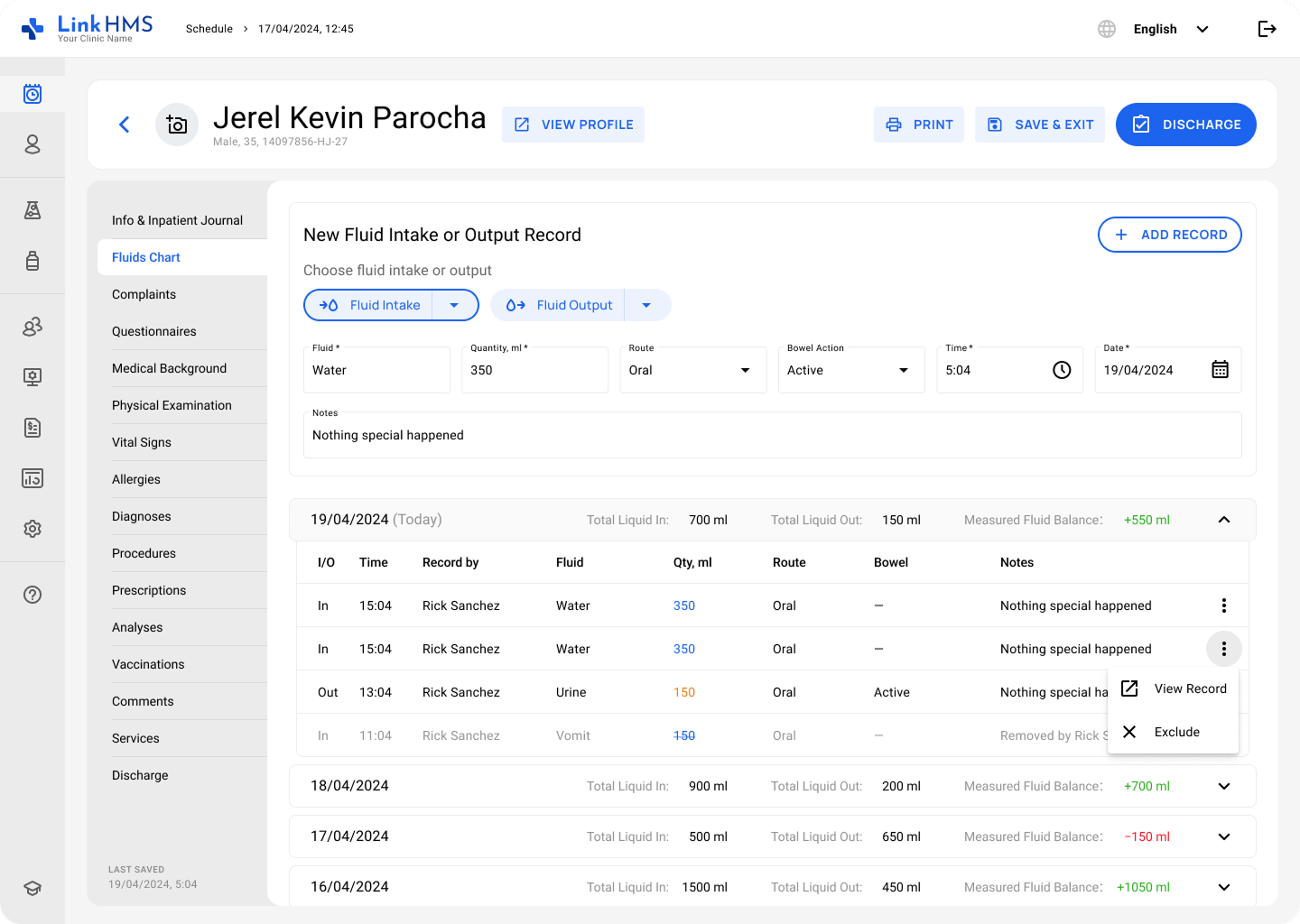The height and width of the screenshot is (924, 1300).
Task: Click the patients person icon in sidebar
Action: (x=32, y=144)
